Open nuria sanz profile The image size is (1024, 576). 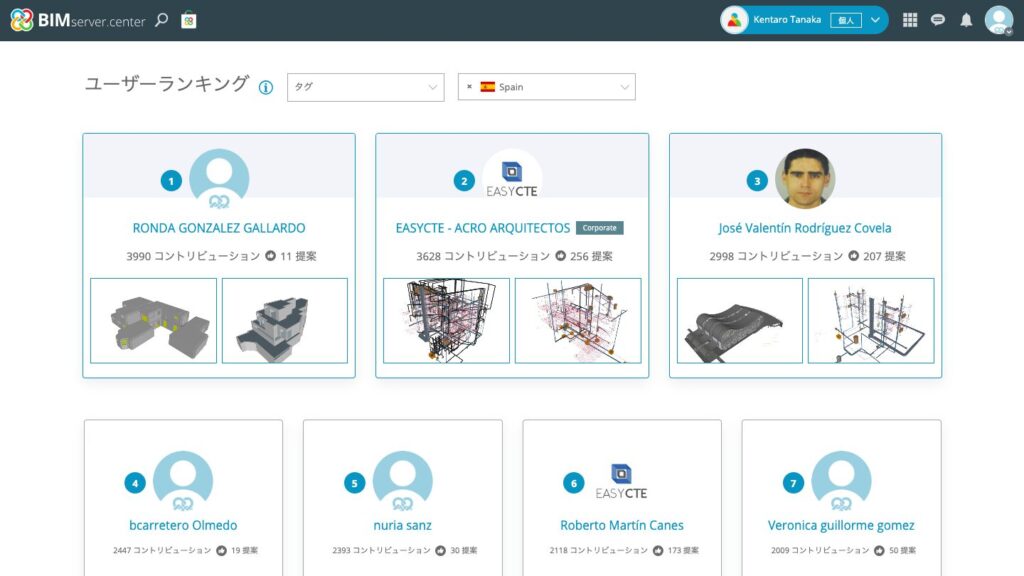tap(402, 525)
